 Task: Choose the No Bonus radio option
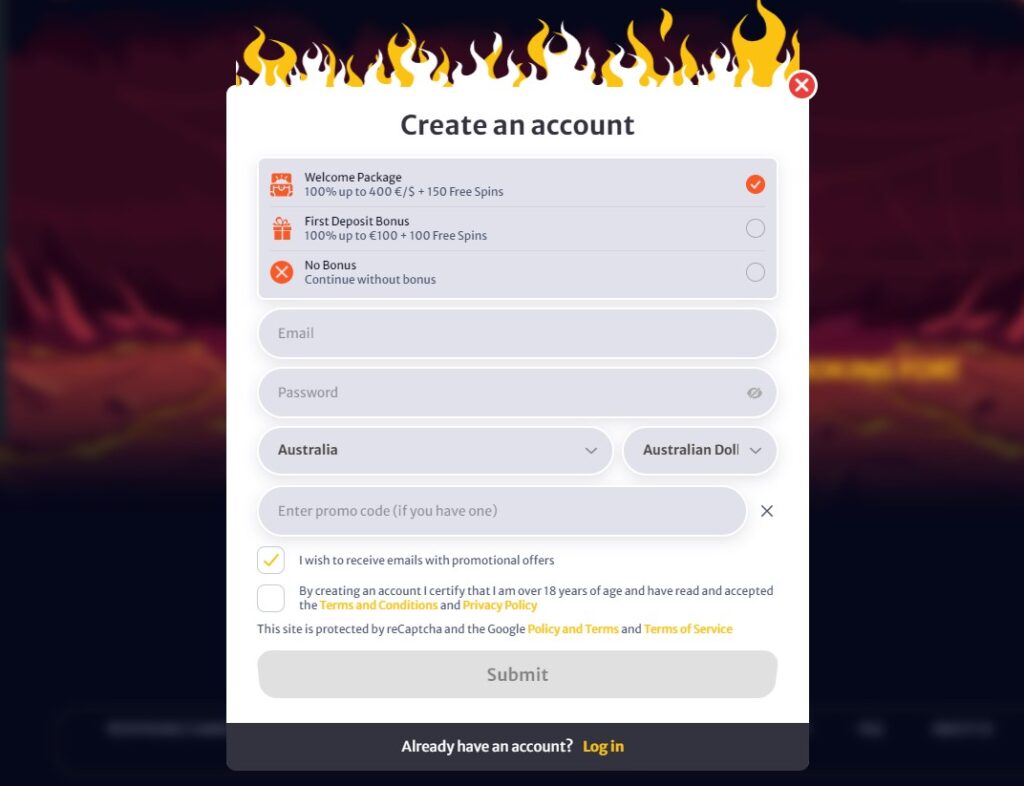click(756, 272)
